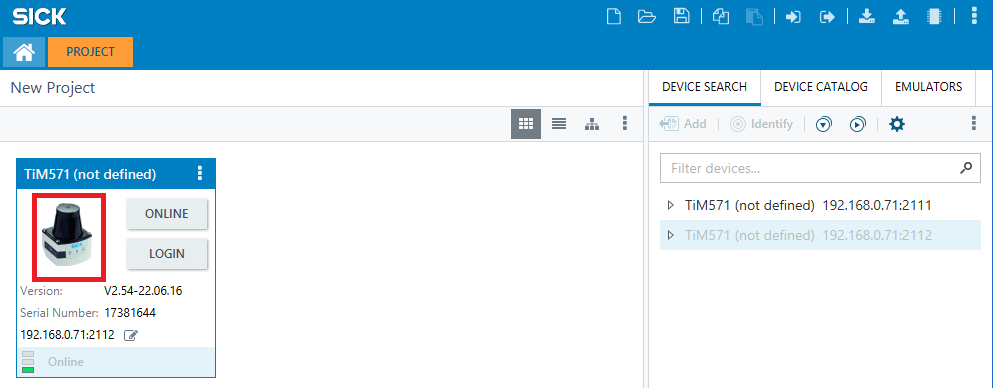Image resolution: width=993 pixels, height=388 pixels.
Task: Click the chip firmware icon
Action: click(x=934, y=17)
